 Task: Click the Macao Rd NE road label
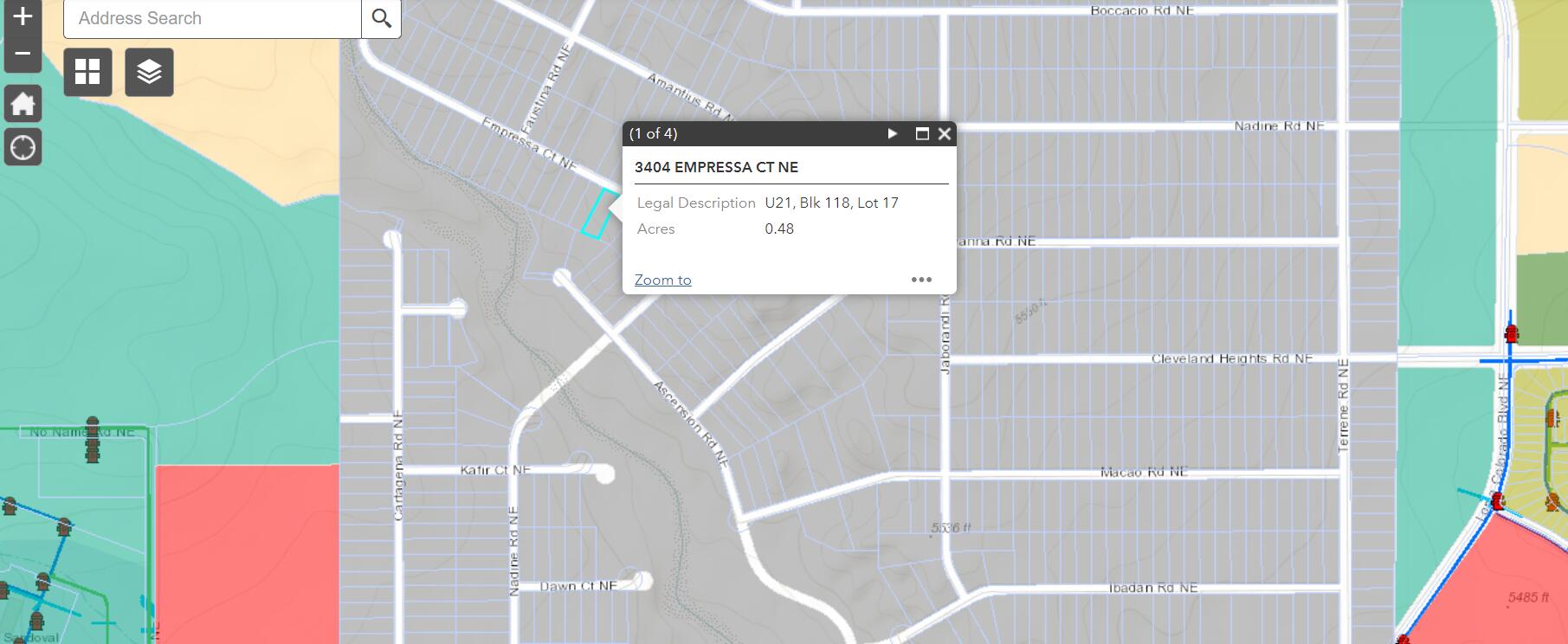[x=1144, y=472]
